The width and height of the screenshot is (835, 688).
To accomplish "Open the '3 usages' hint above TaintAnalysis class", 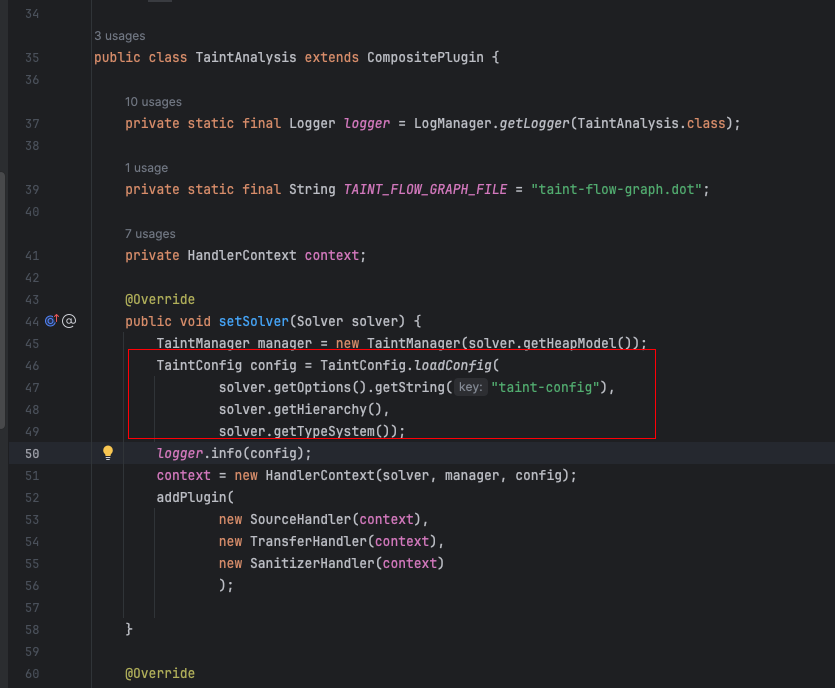I will (x=120, y=36).
